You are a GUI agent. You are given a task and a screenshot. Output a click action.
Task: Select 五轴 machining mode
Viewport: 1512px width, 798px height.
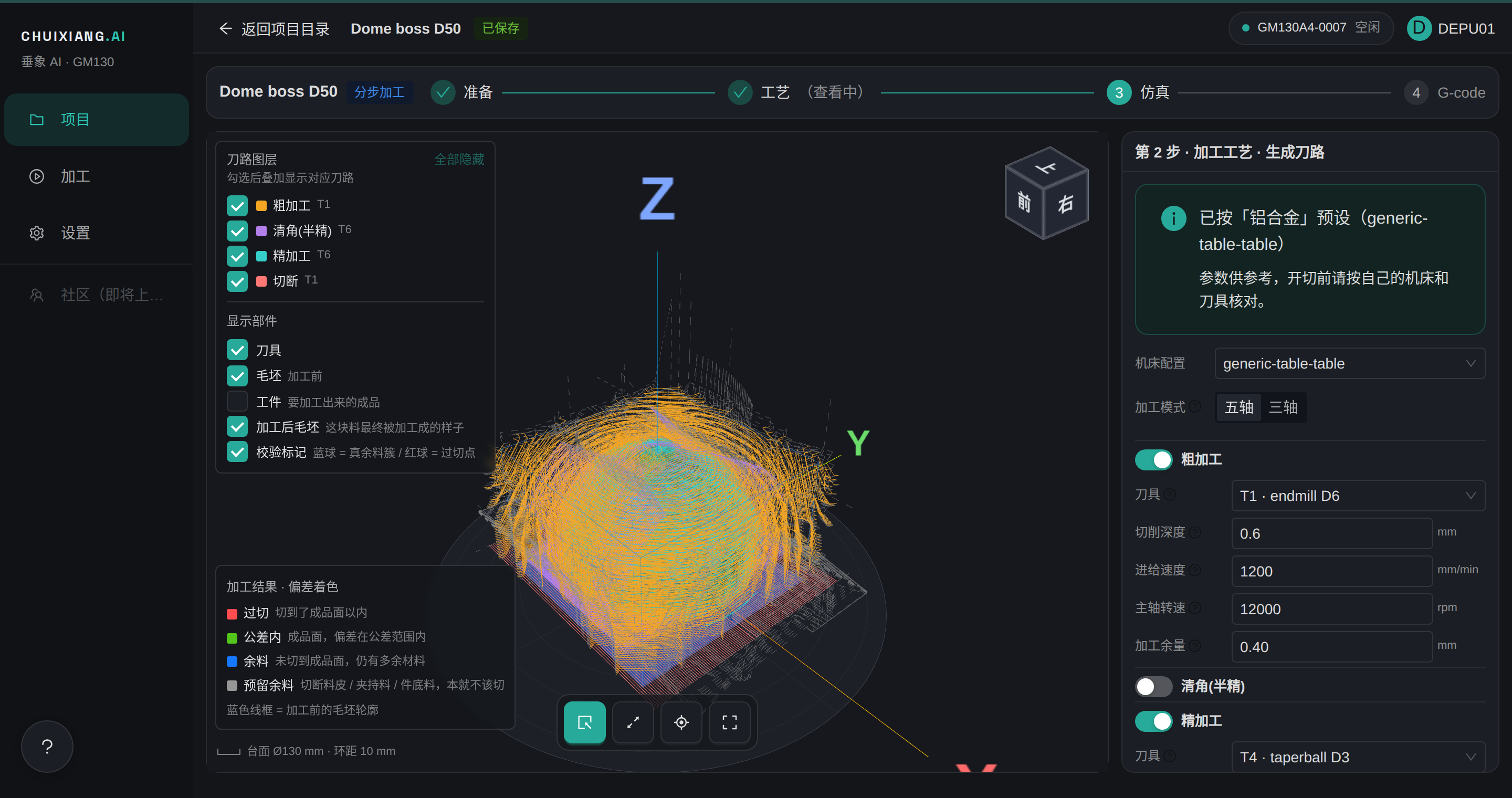(x=1238, y=407)
